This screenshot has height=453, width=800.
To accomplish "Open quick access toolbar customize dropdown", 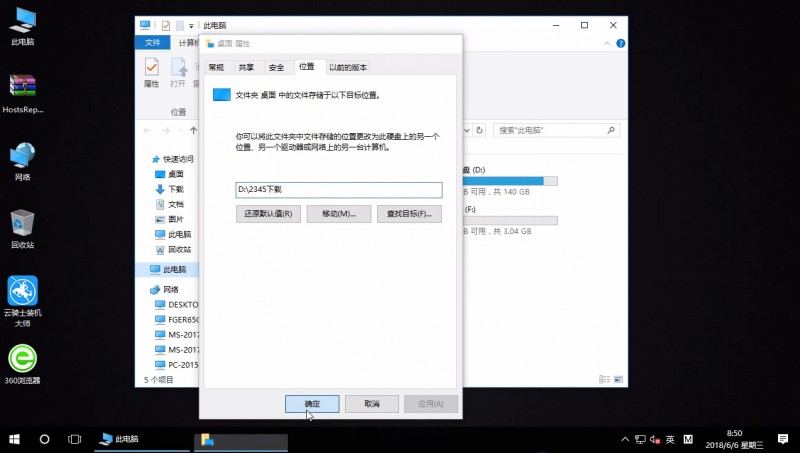I will [191, 26].
